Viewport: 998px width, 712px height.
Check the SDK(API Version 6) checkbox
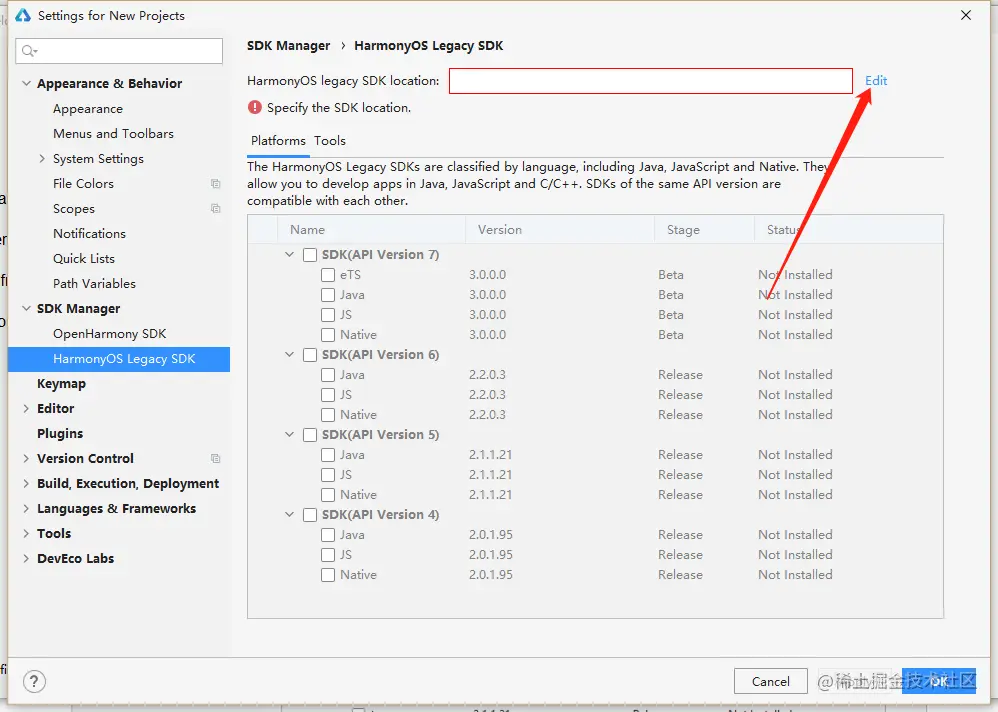[310, 355]
